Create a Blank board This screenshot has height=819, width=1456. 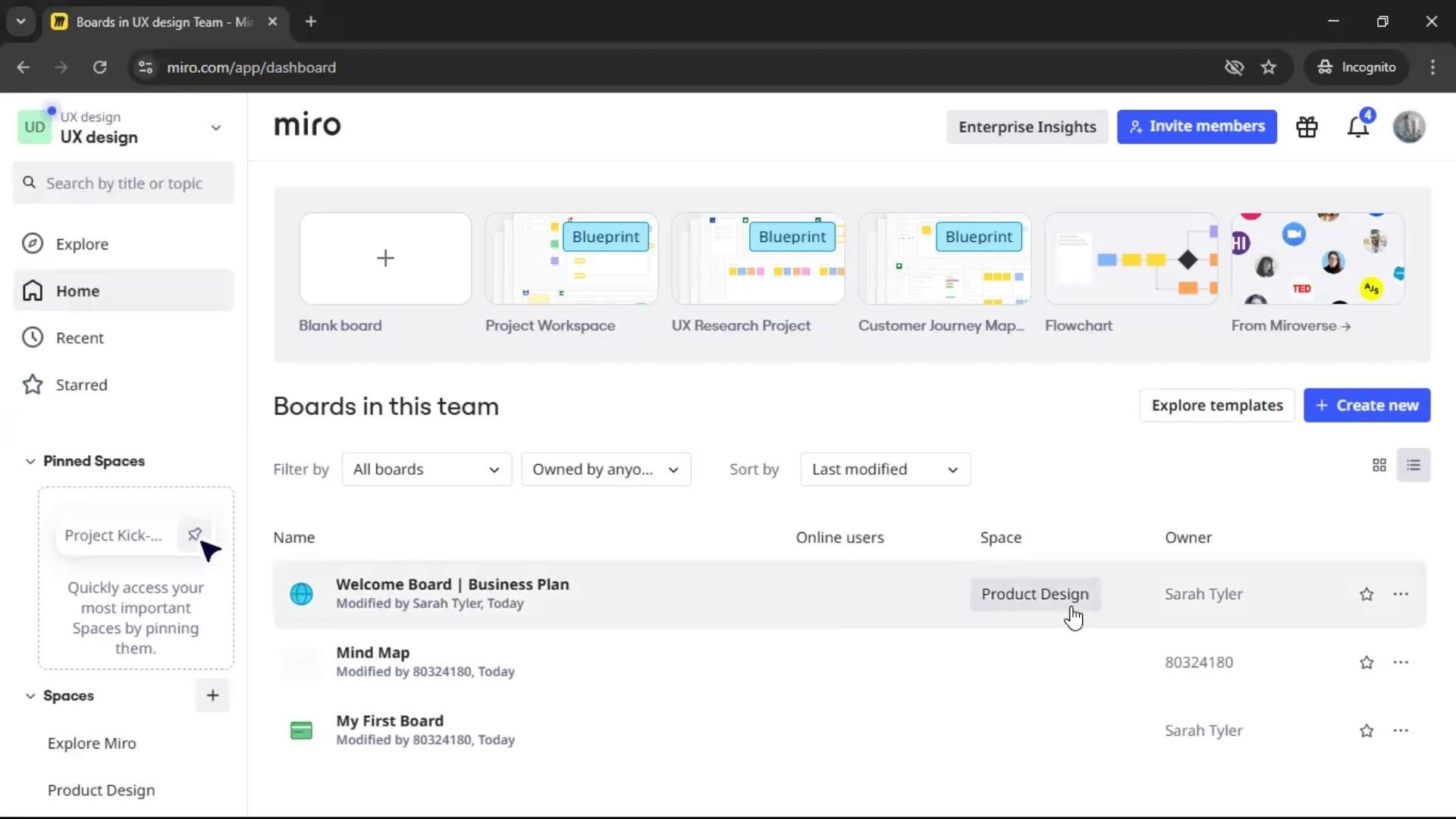click(385, 259)
